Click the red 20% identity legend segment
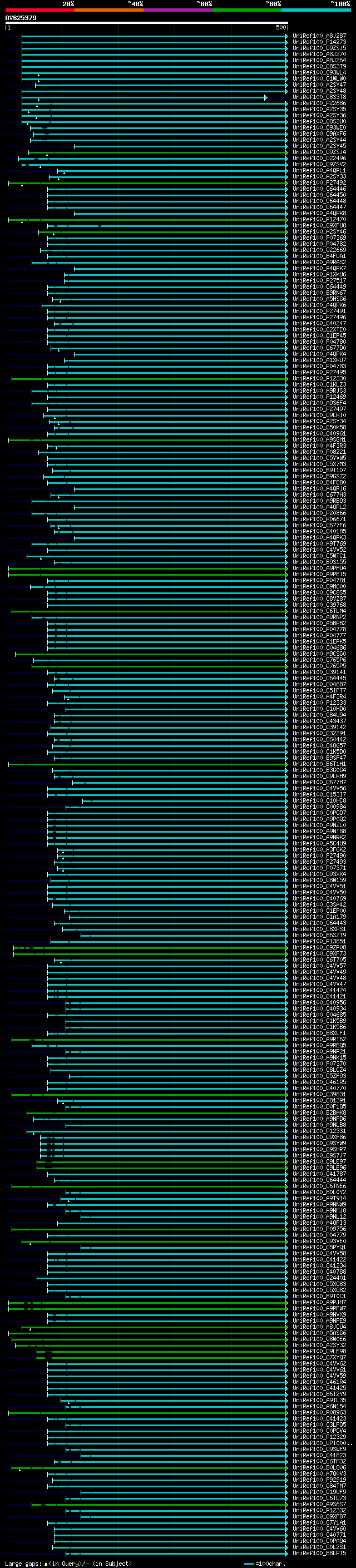The image size is (356, 1568). tap(39, 10)
